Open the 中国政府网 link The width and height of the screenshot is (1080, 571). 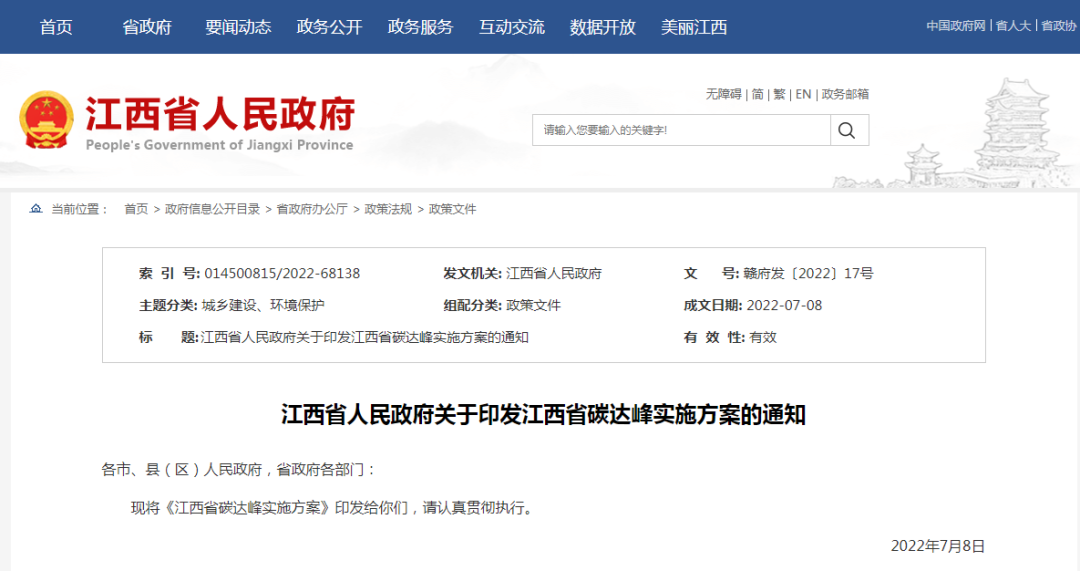(x=956, y=26)
